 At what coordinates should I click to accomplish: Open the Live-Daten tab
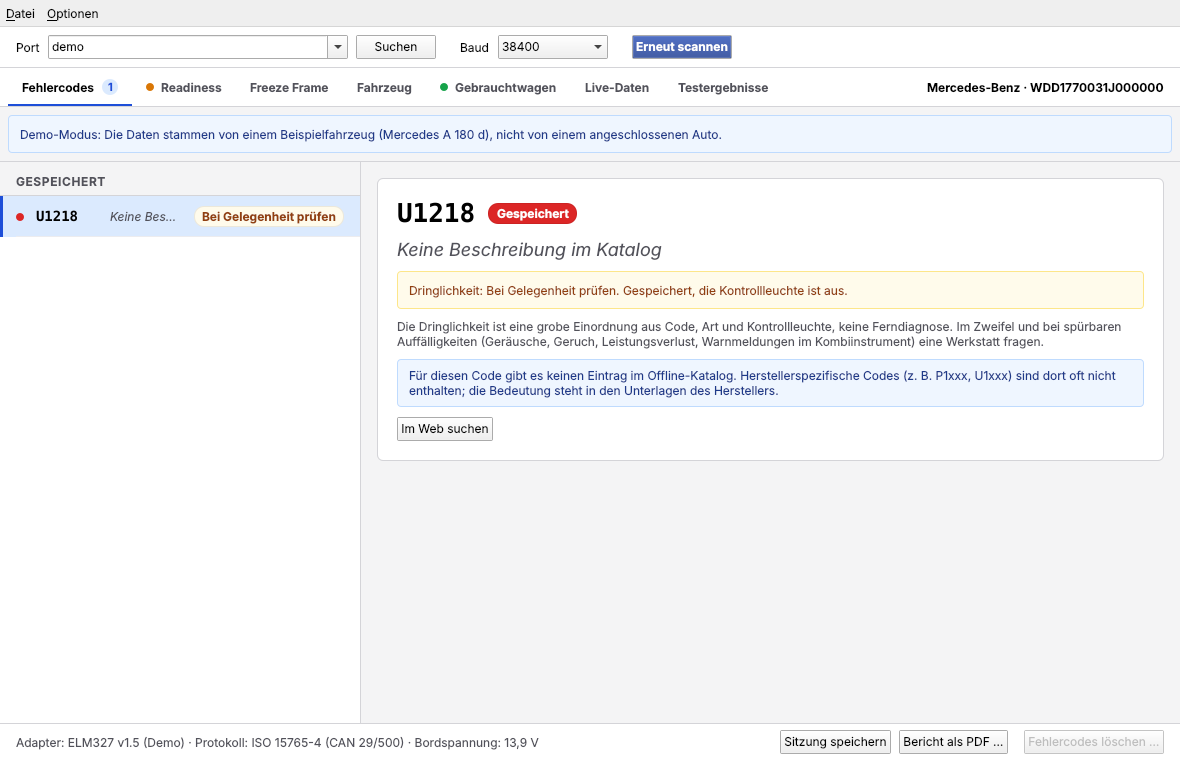click(617, 87)
